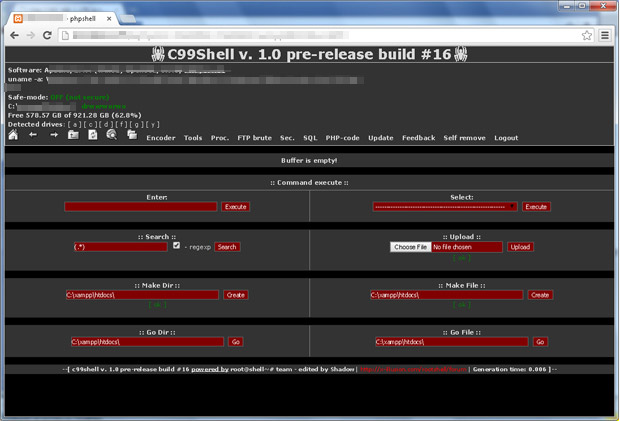The height and width of the screenshot is (421, 620).
Task: Click the search magnifier toolbar icon
Action: (112, 135)
